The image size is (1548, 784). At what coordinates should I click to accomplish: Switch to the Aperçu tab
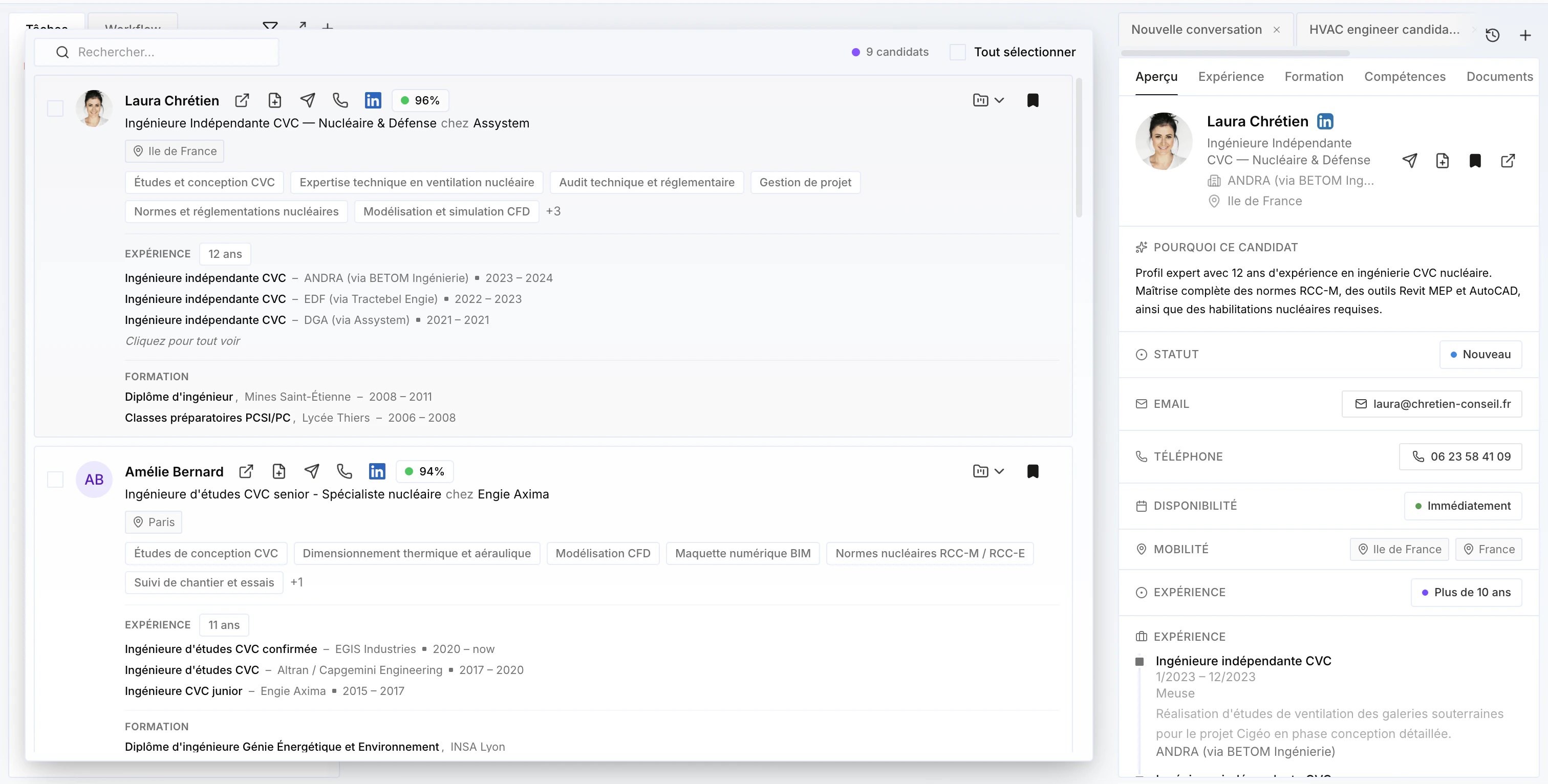click(1156, 77)
